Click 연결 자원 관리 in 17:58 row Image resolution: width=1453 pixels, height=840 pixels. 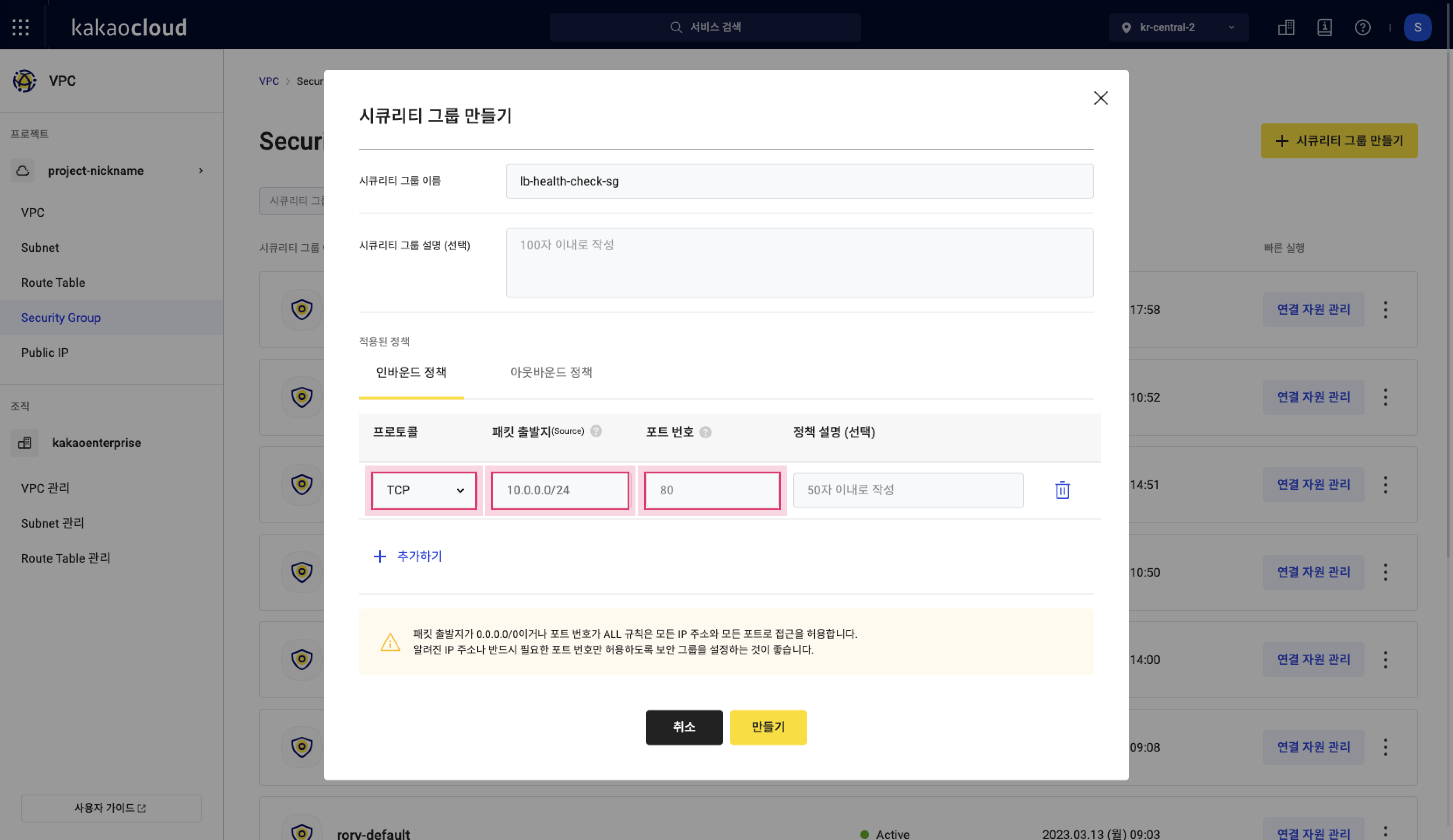(x=1313, y=310)
